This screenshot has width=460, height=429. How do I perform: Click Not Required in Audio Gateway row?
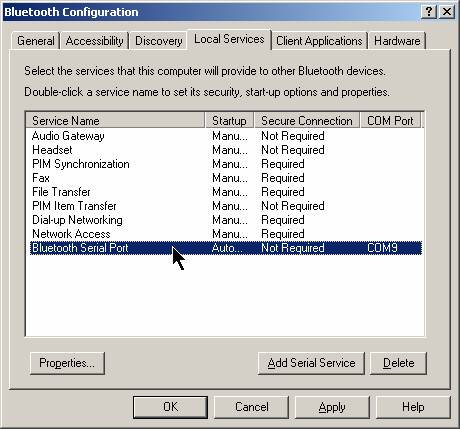point(293,136)
